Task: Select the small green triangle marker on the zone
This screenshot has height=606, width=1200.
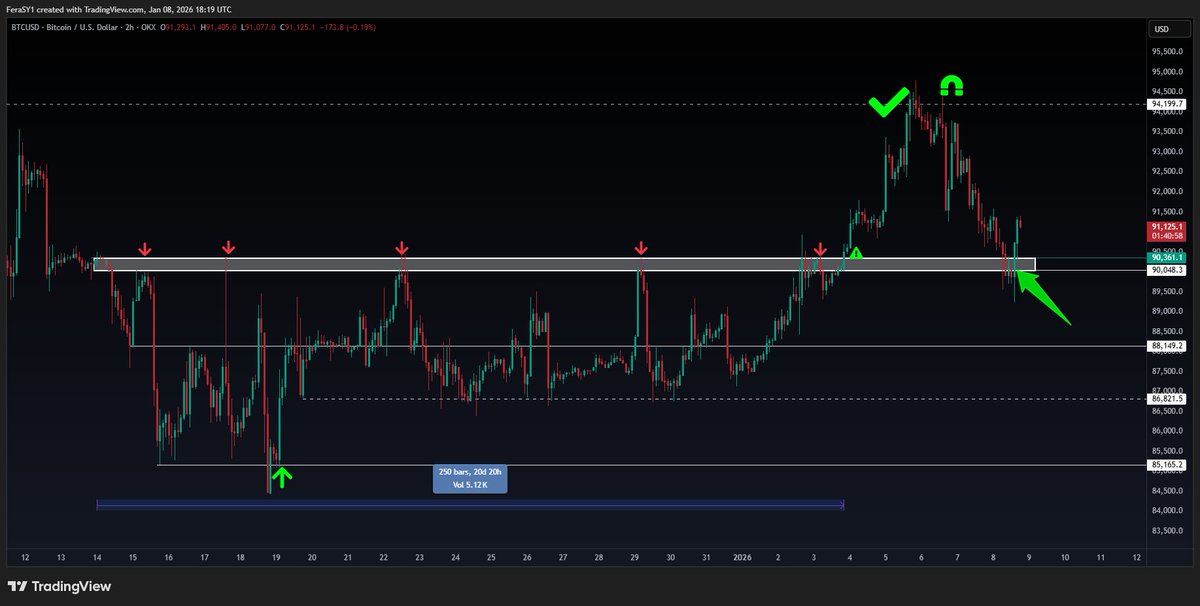Action: (856, 254)
